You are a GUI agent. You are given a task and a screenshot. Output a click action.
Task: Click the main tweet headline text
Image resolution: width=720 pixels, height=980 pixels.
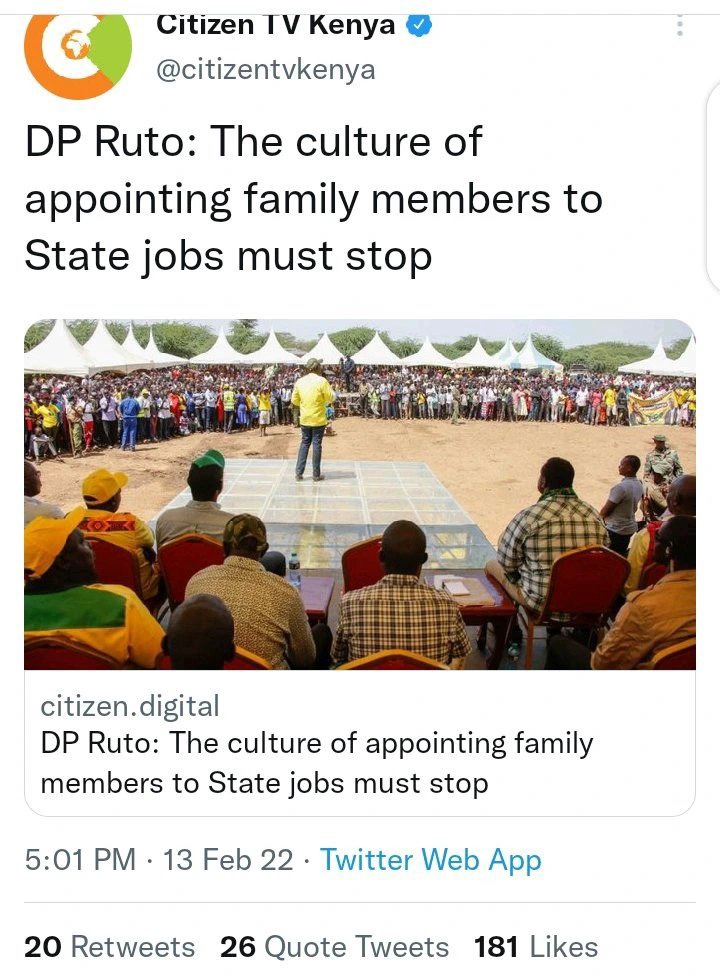tap(314, 198)
